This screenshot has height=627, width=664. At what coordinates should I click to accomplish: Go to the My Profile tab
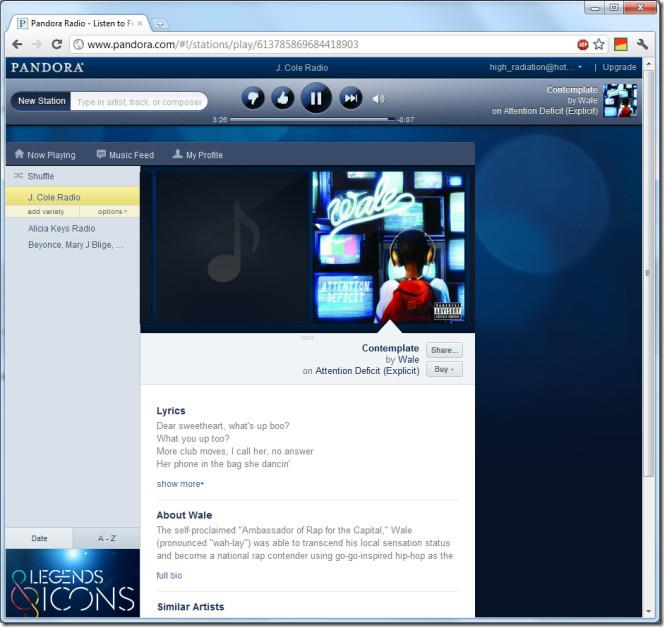pyautogui.click(x=197, y=155)
